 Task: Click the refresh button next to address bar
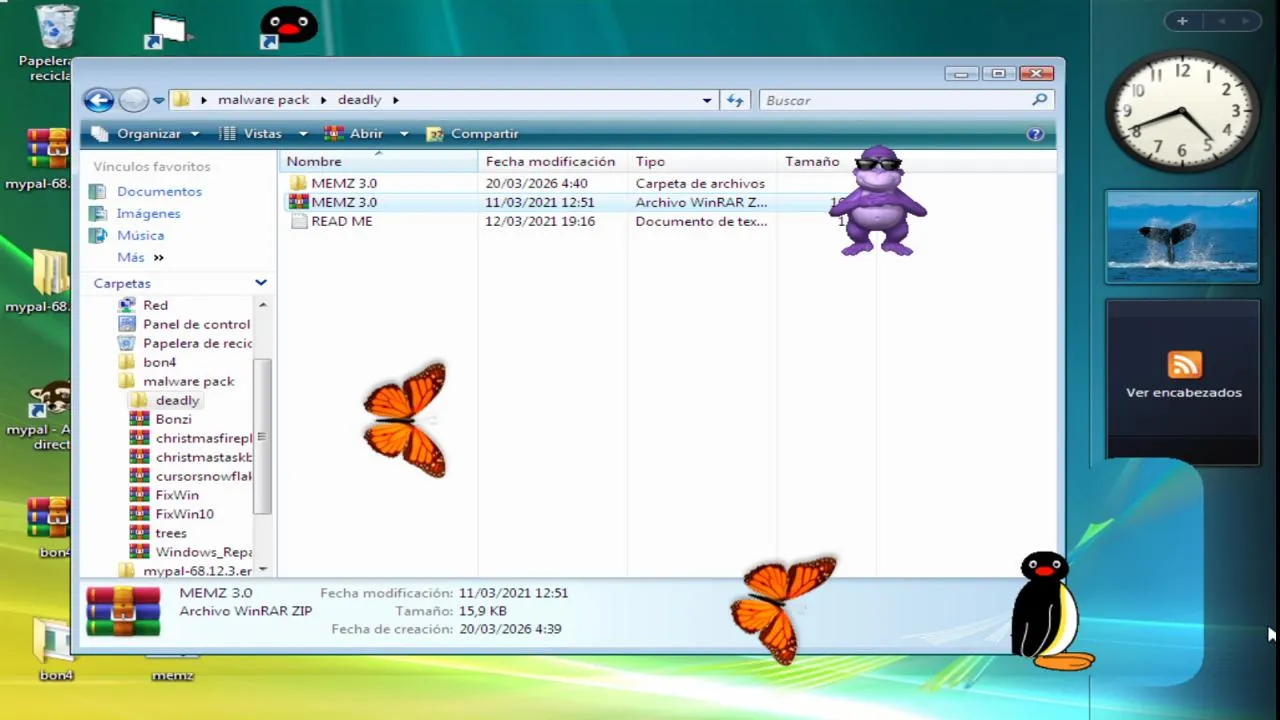735,100
